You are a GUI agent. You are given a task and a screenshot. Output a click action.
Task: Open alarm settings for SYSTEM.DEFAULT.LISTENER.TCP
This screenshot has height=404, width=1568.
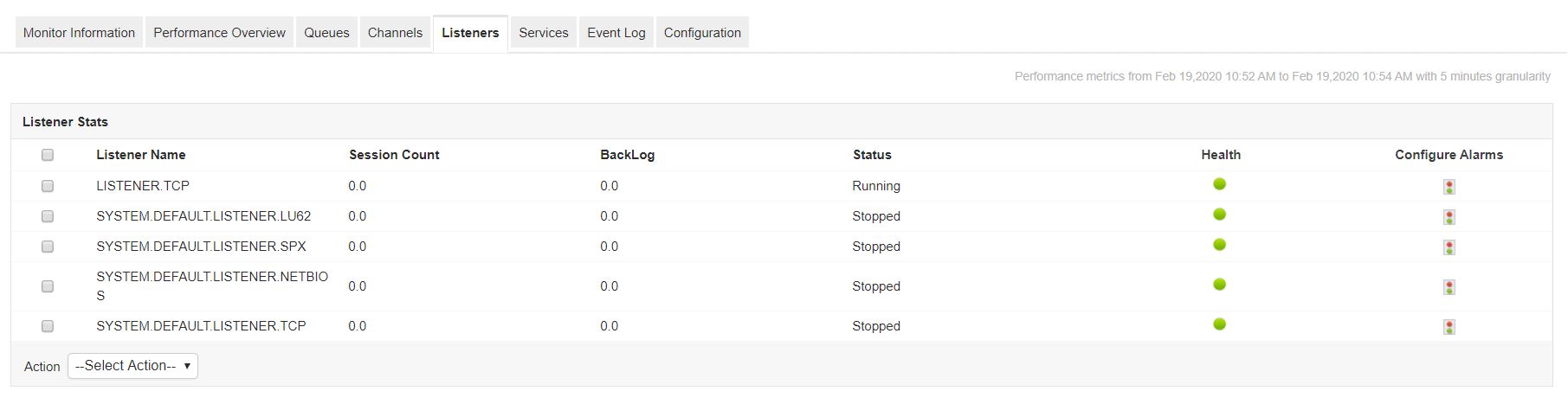click(x=1449, y=327)
